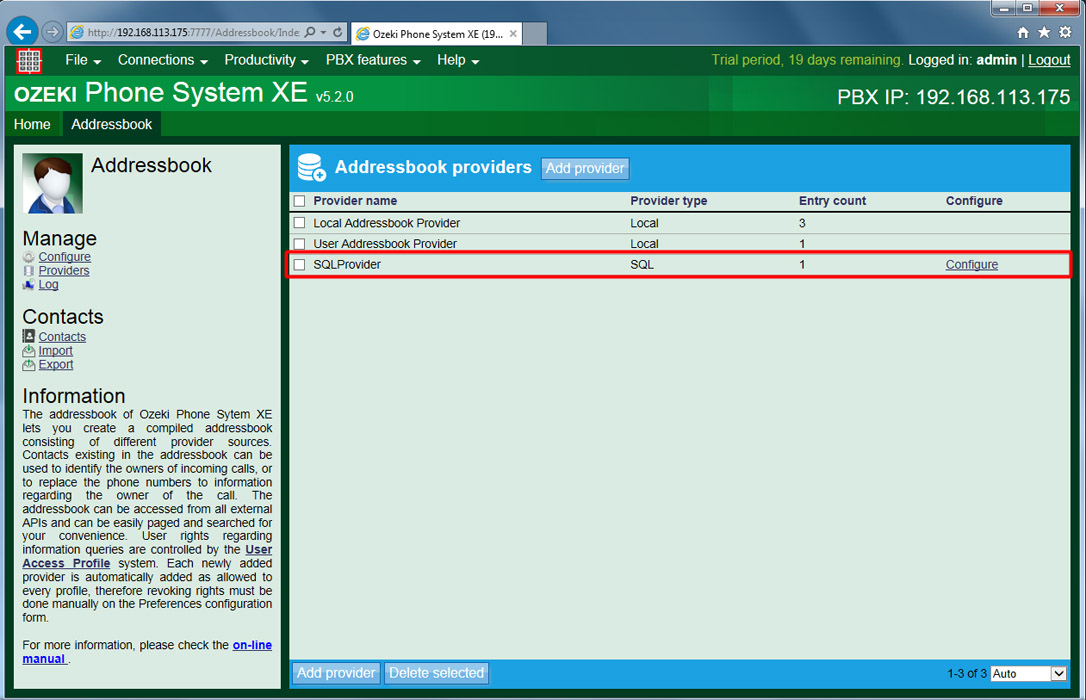
Task: Expand the address bar dropdown arrow
Action: coord(323,32)
